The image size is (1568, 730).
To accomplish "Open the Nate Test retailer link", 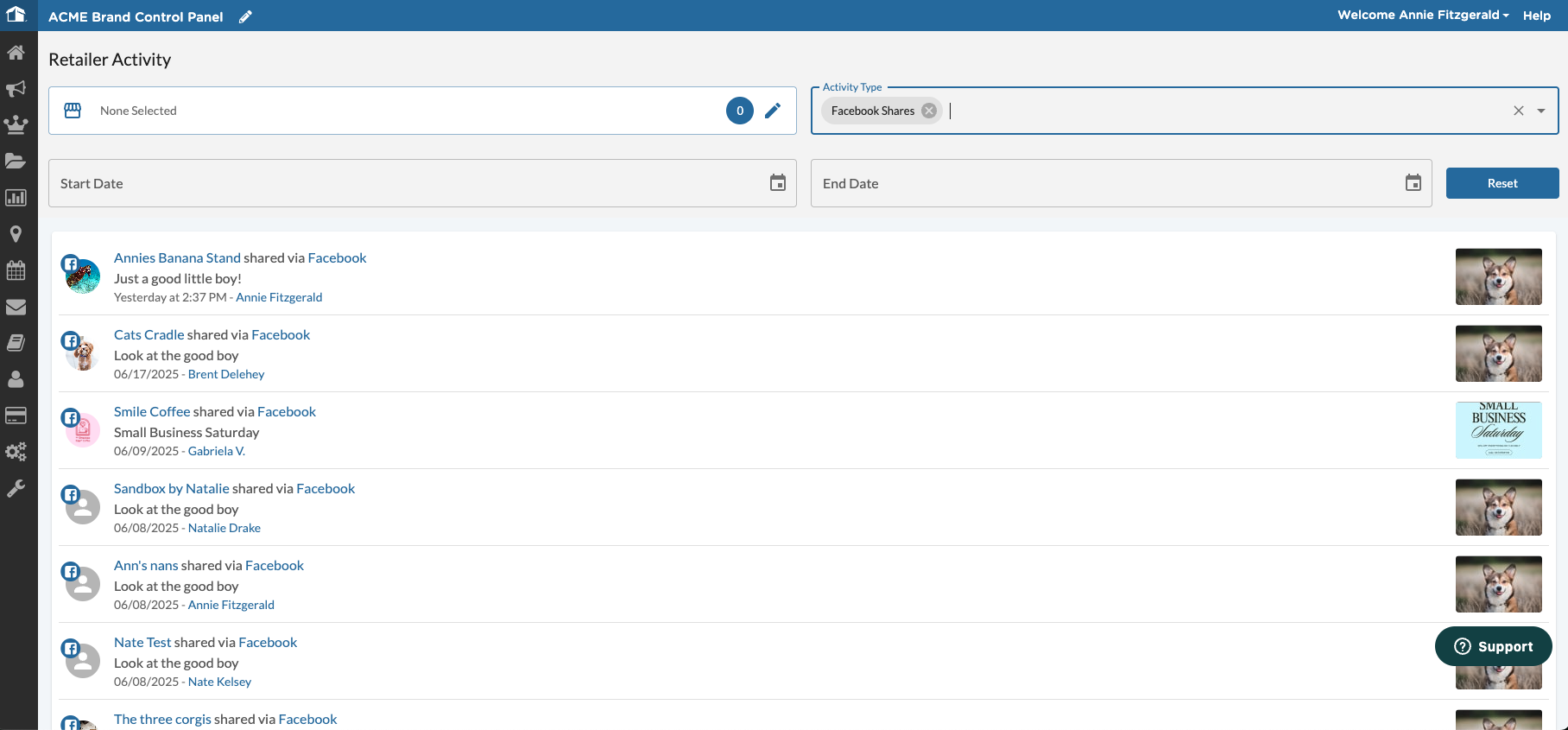I will pos(142,642).
